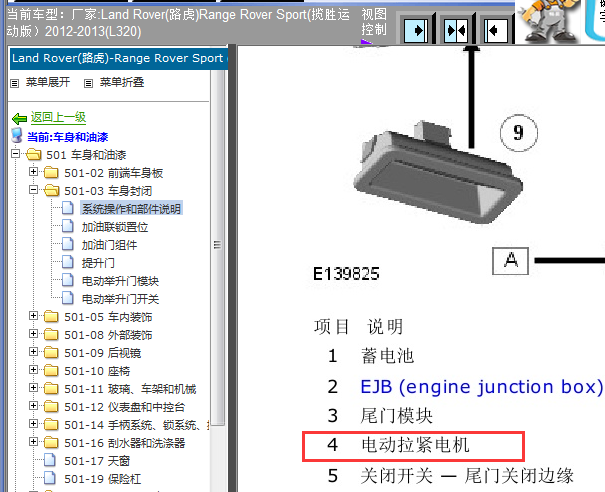Expand the 501-10 座椅 node
Screen dimensions: 605x492
pos(34,370)
